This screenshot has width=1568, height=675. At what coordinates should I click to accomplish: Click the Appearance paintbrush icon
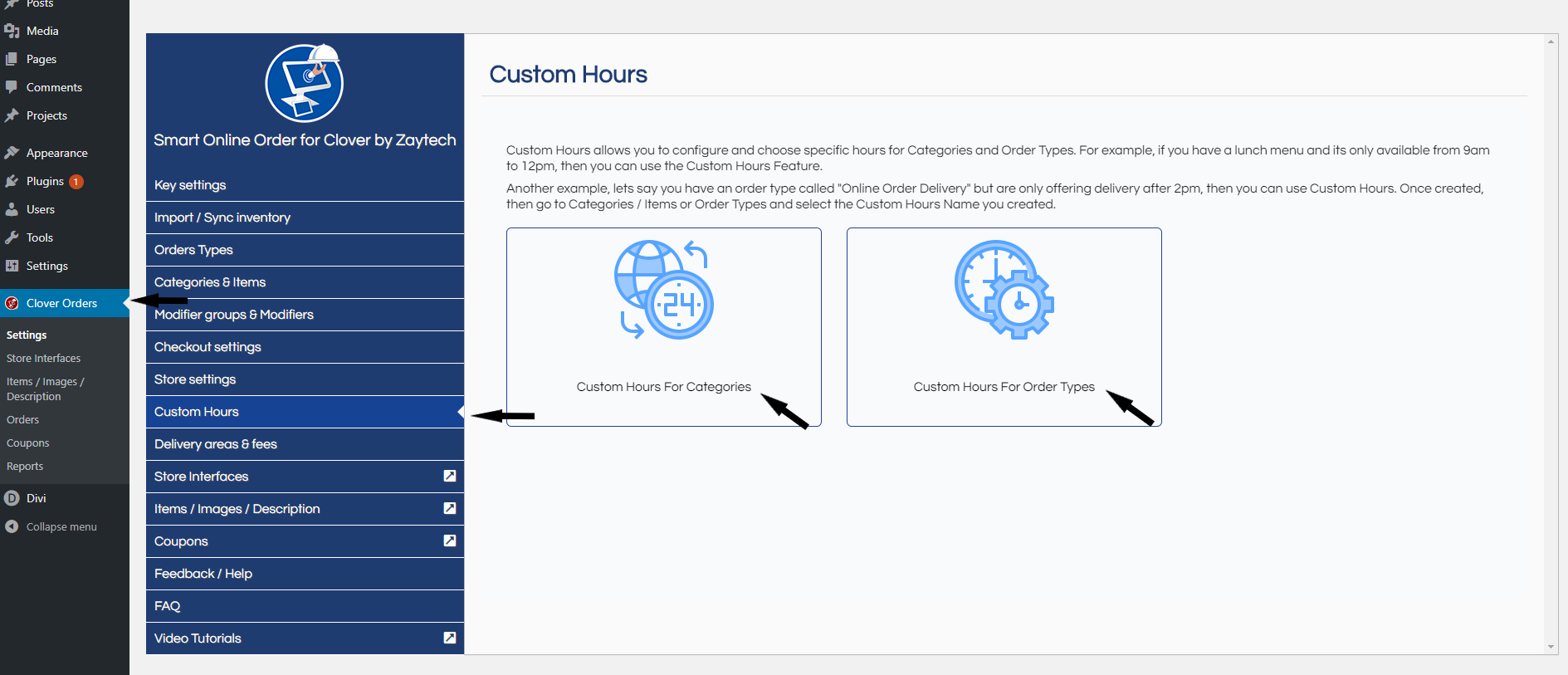pos(12,153)
